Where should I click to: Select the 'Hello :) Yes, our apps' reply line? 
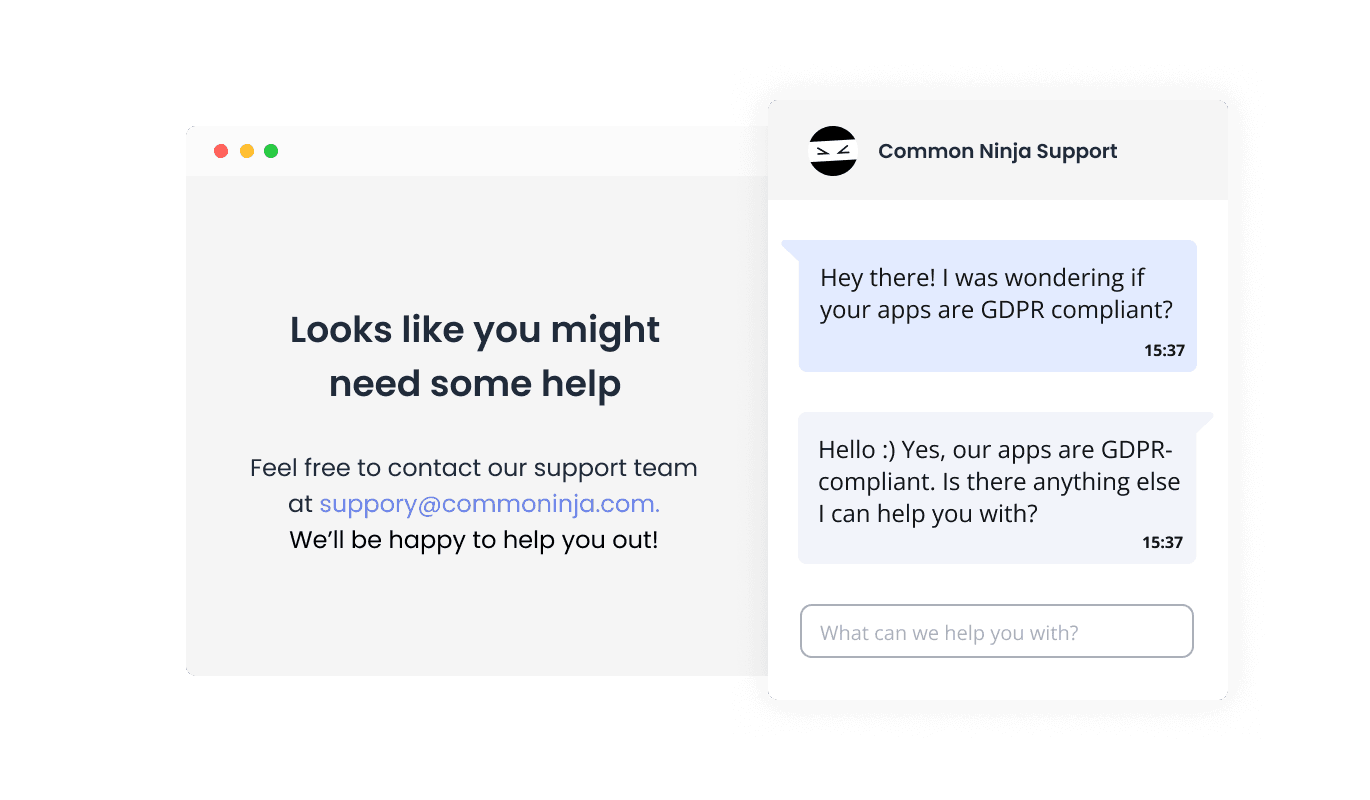click(x=995, y=449)
